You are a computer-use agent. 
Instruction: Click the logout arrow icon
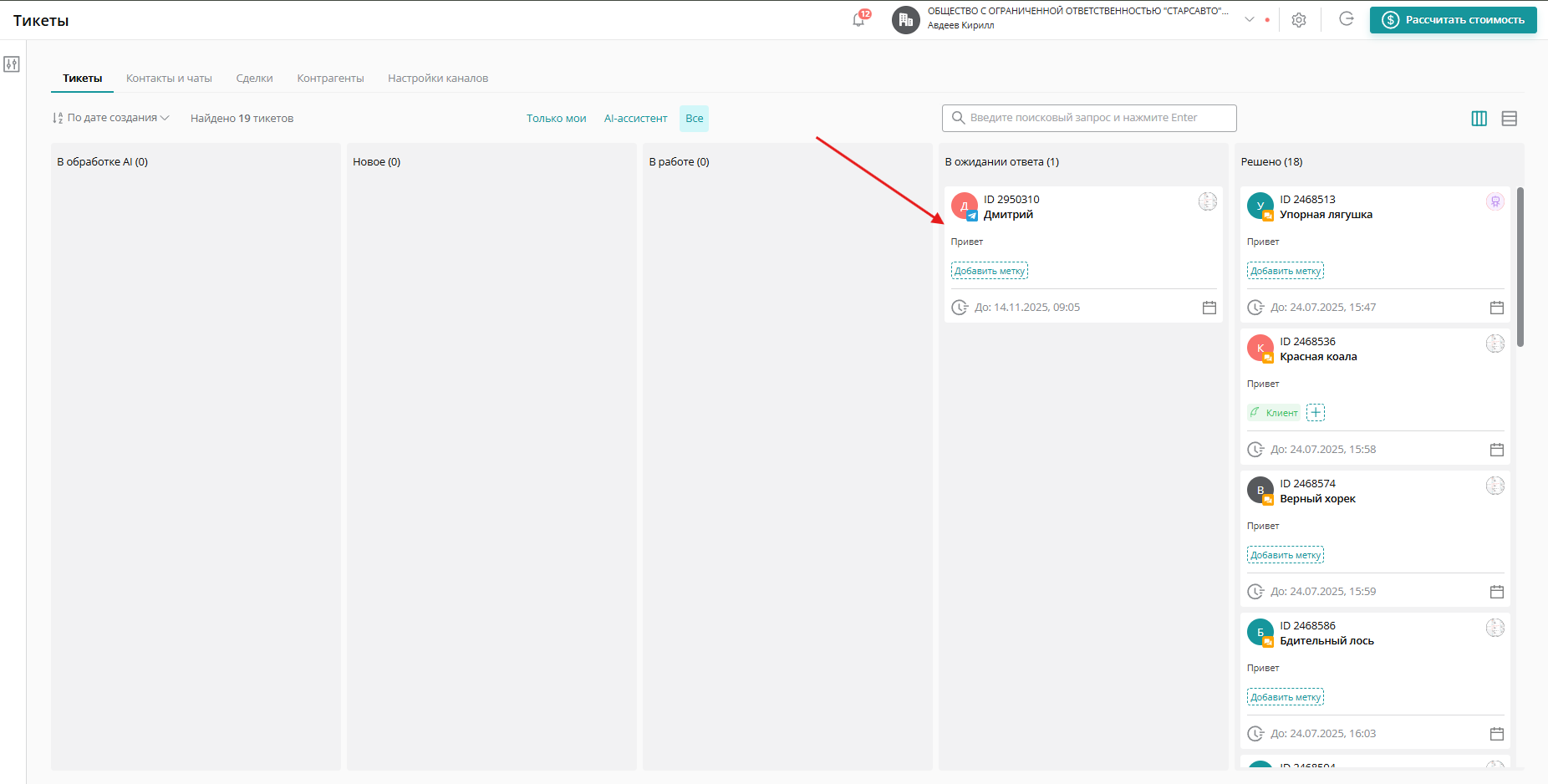(1346, 19)
